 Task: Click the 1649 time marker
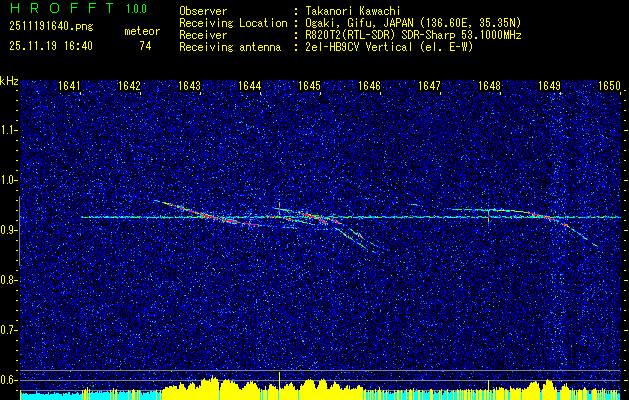click(549, 86)
